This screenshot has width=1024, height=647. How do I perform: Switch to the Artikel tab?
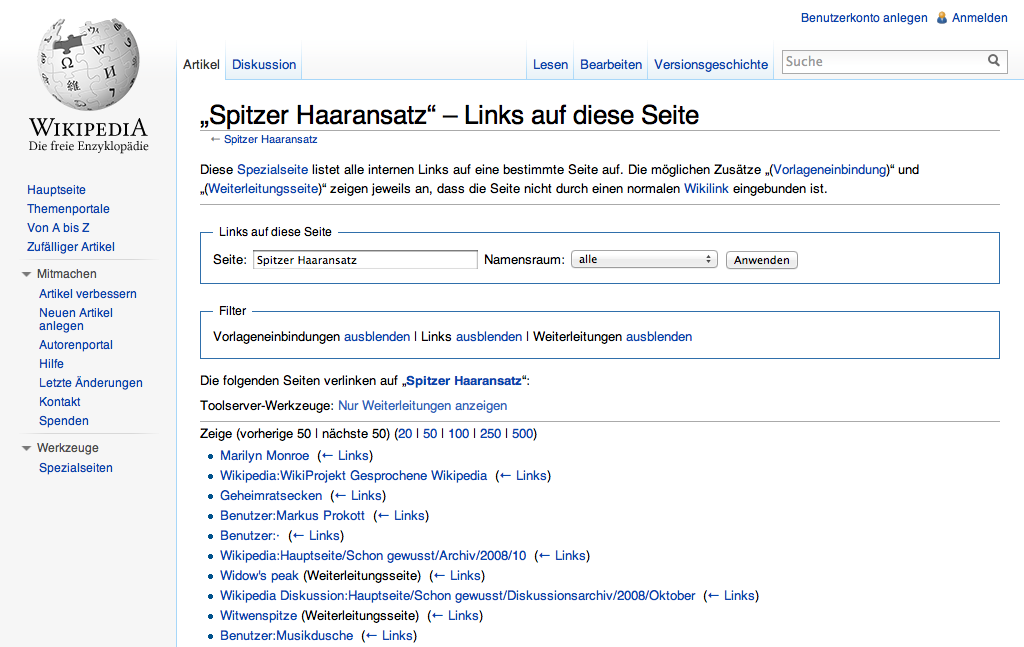pyautogui.click(x=201, y=65)
